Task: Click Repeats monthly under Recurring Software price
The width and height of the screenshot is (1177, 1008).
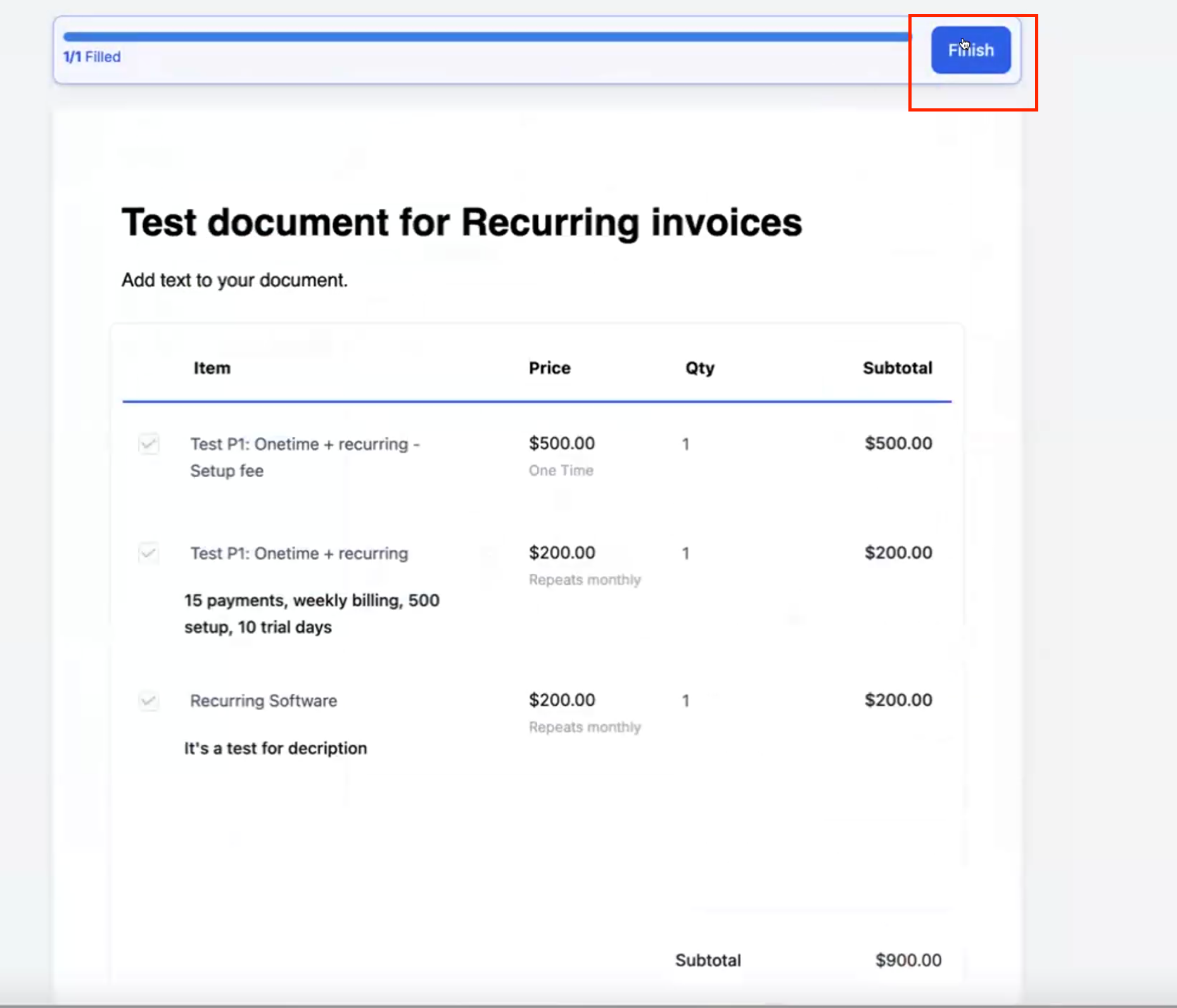Action: tap(585, 727)
